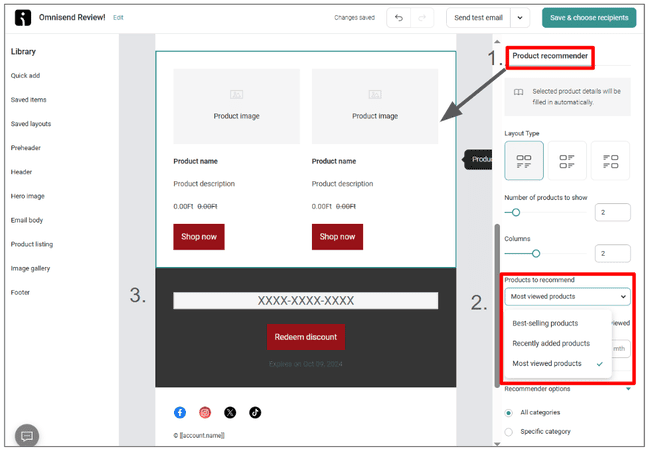Open the Products to recommend dropdown

(x=567, y=296)
